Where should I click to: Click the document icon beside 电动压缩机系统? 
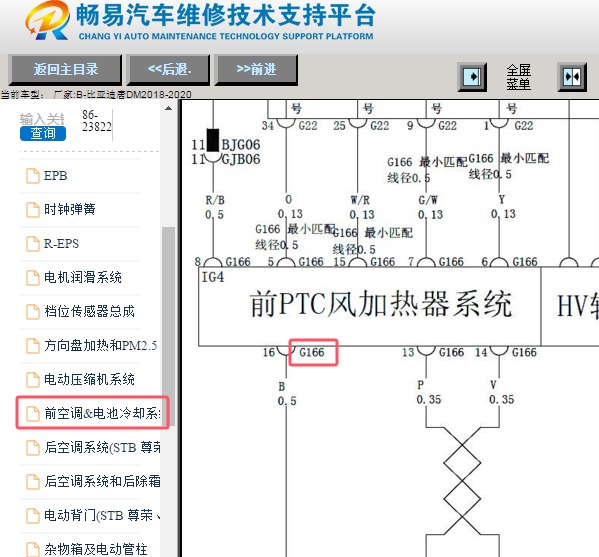click(33, 379)
